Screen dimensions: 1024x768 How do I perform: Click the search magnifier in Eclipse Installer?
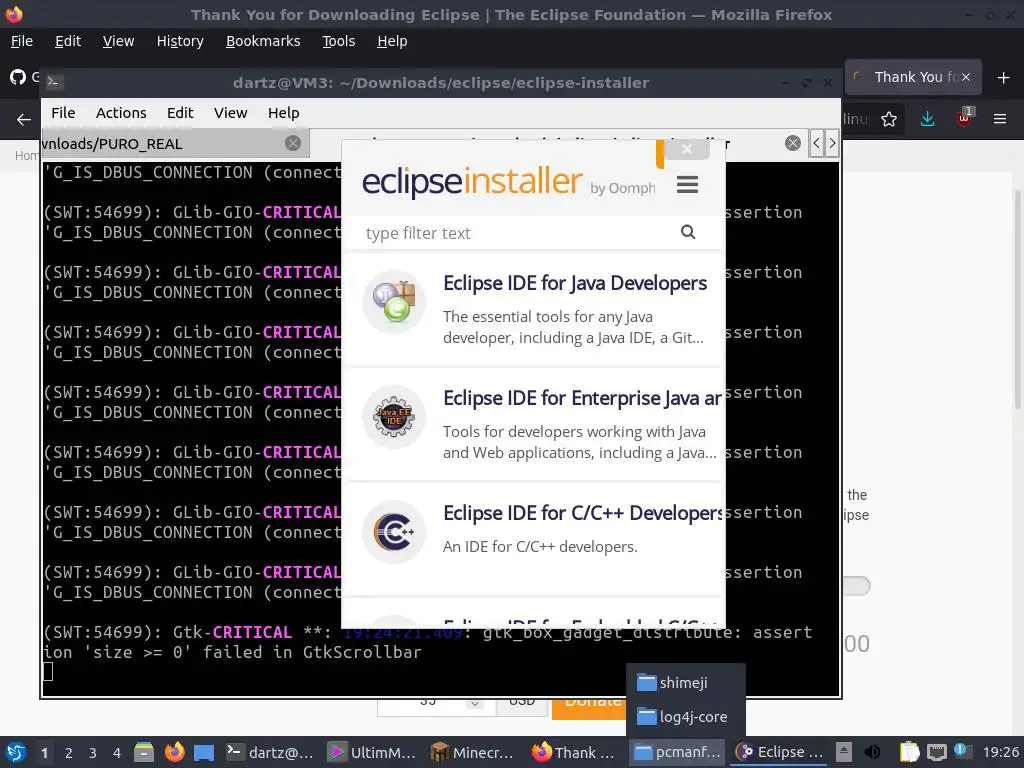[688, 232]
